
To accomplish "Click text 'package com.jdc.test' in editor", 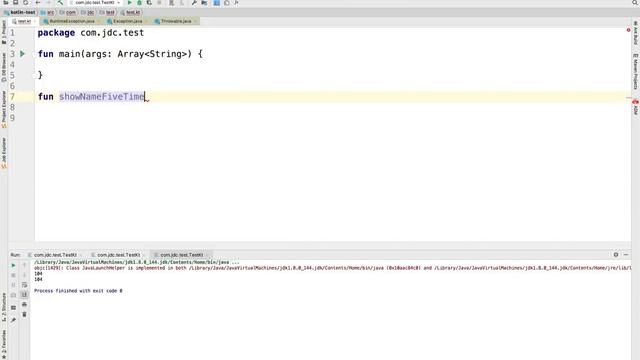I will (x=91, y=33).
